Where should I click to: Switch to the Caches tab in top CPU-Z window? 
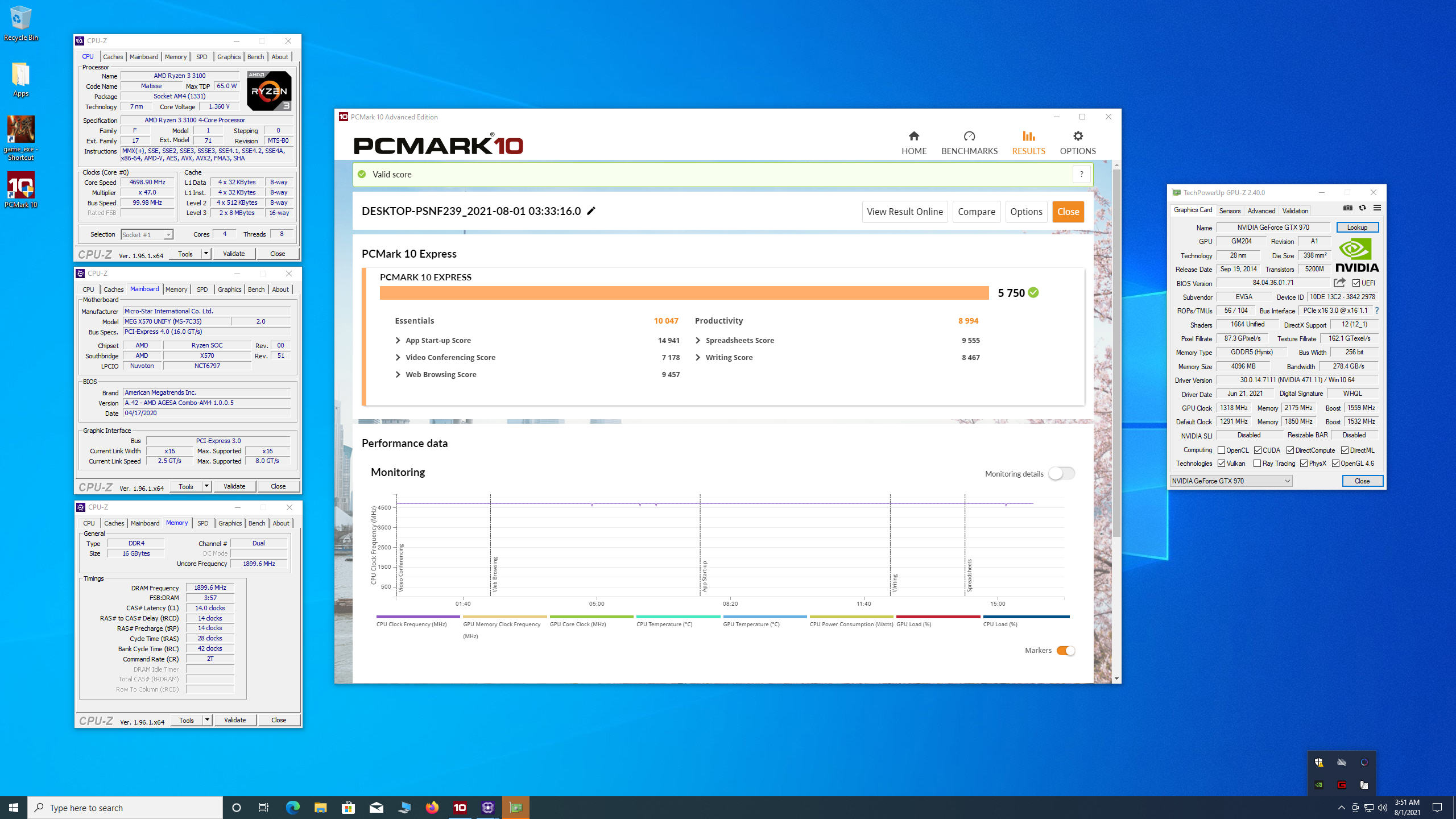click(x=113, y=56)
